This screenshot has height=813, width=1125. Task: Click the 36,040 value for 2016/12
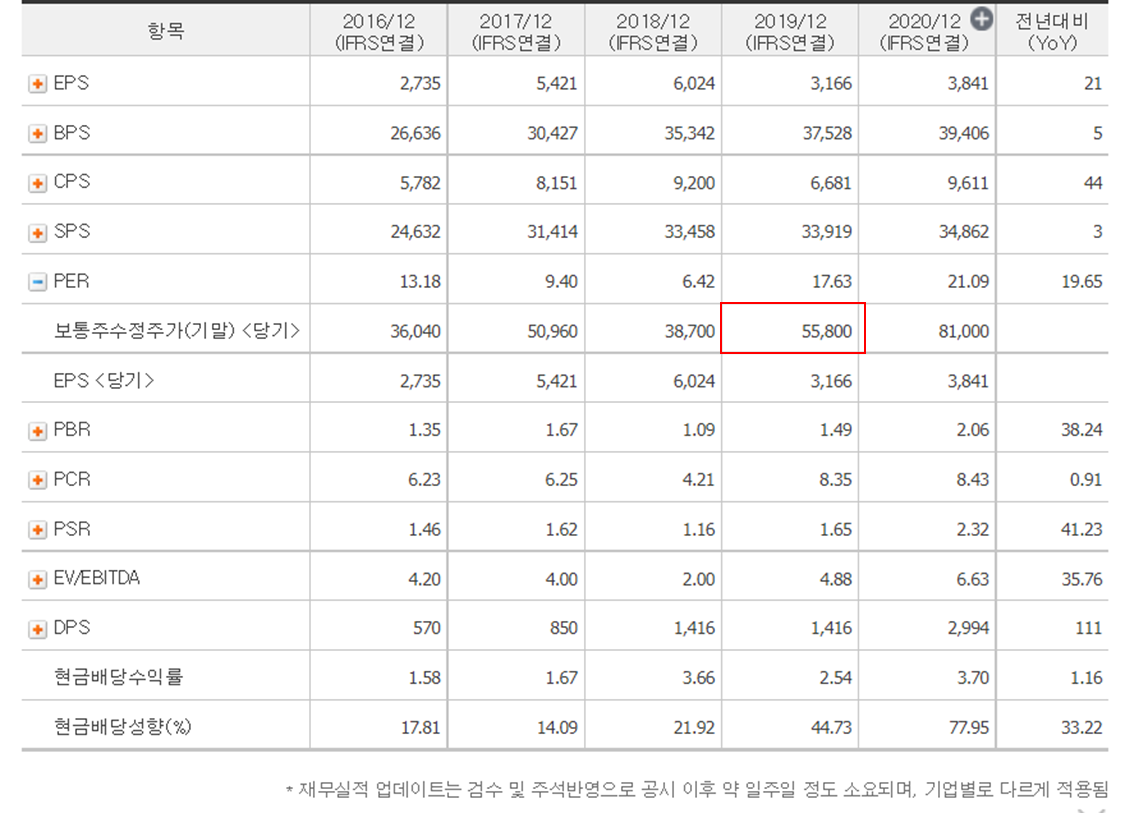click(415, 332)
